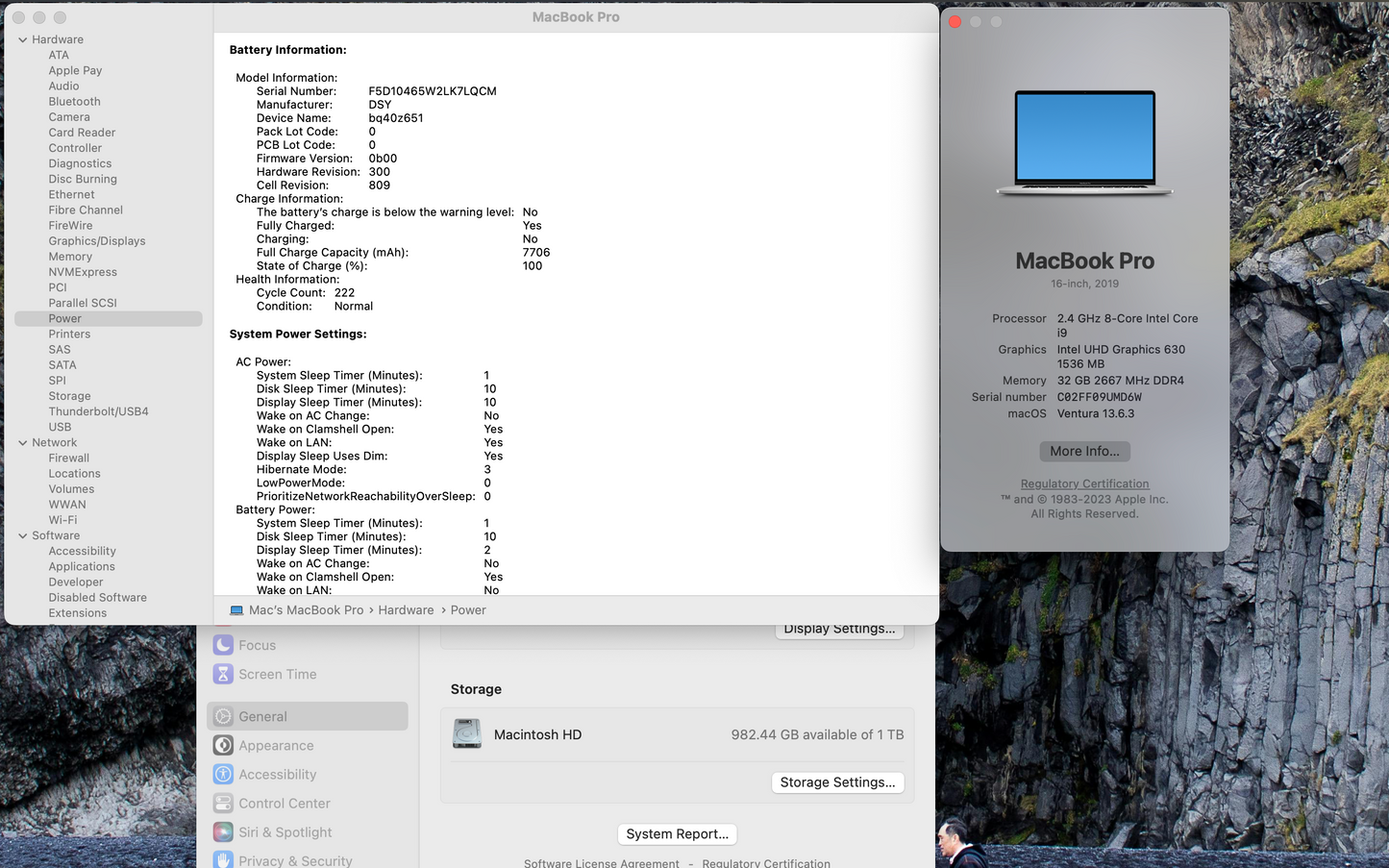The image size is (1389, 868).
Task: Open Wi-Fi under Network section
Action: pos(62,520)
